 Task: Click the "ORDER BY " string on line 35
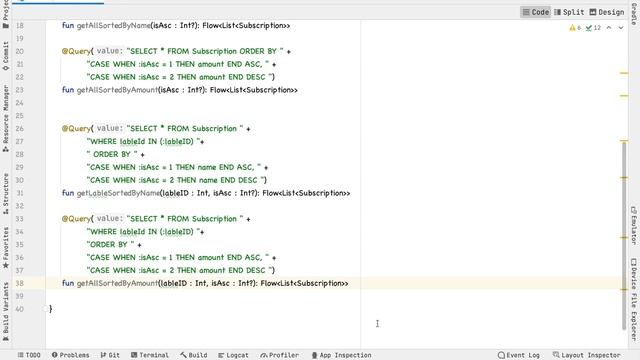tap(111, 244)
